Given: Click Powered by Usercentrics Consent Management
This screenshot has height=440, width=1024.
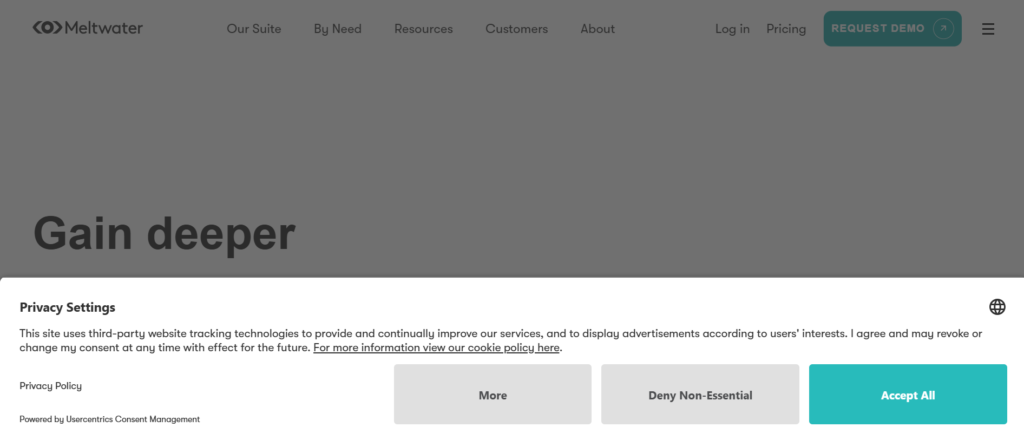Looking at the screenshot, I should [109, 419].
